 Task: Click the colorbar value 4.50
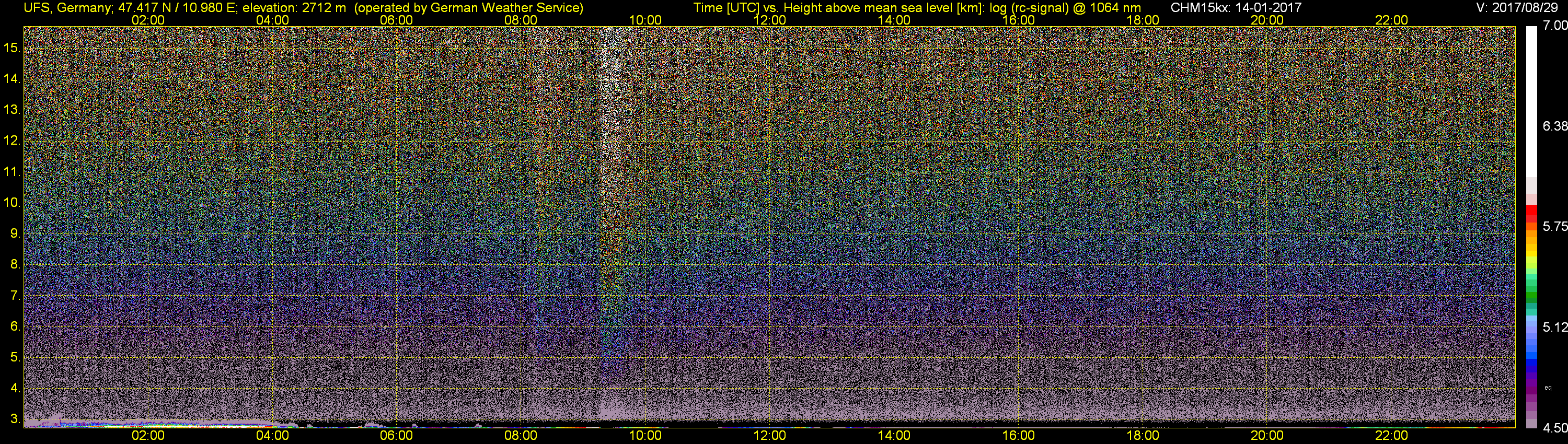(x=1555, y=428)
